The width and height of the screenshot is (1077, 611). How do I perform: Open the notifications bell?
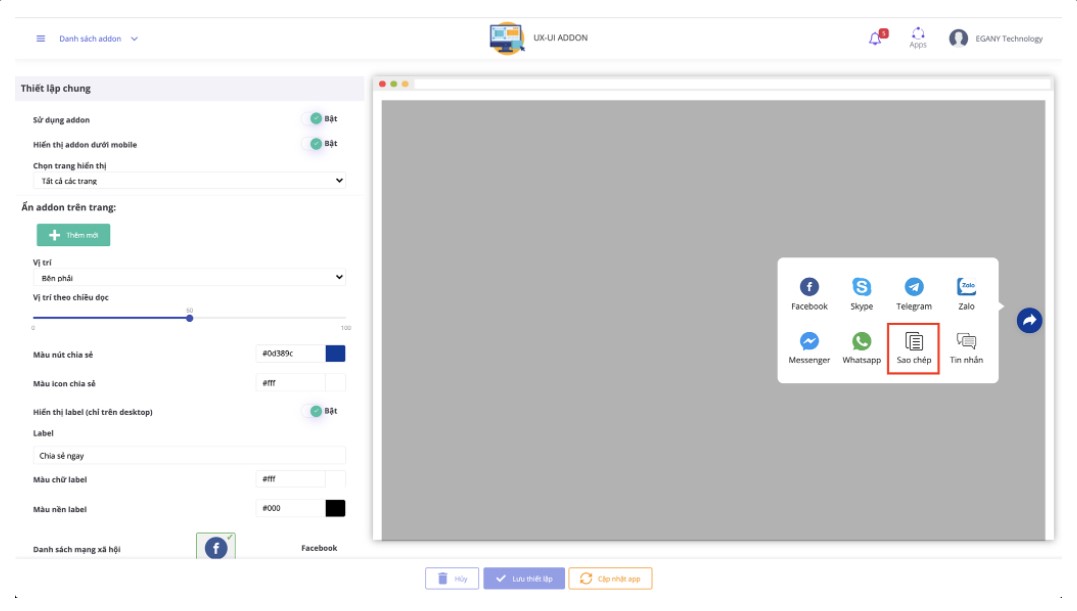[x=876, y=38]
